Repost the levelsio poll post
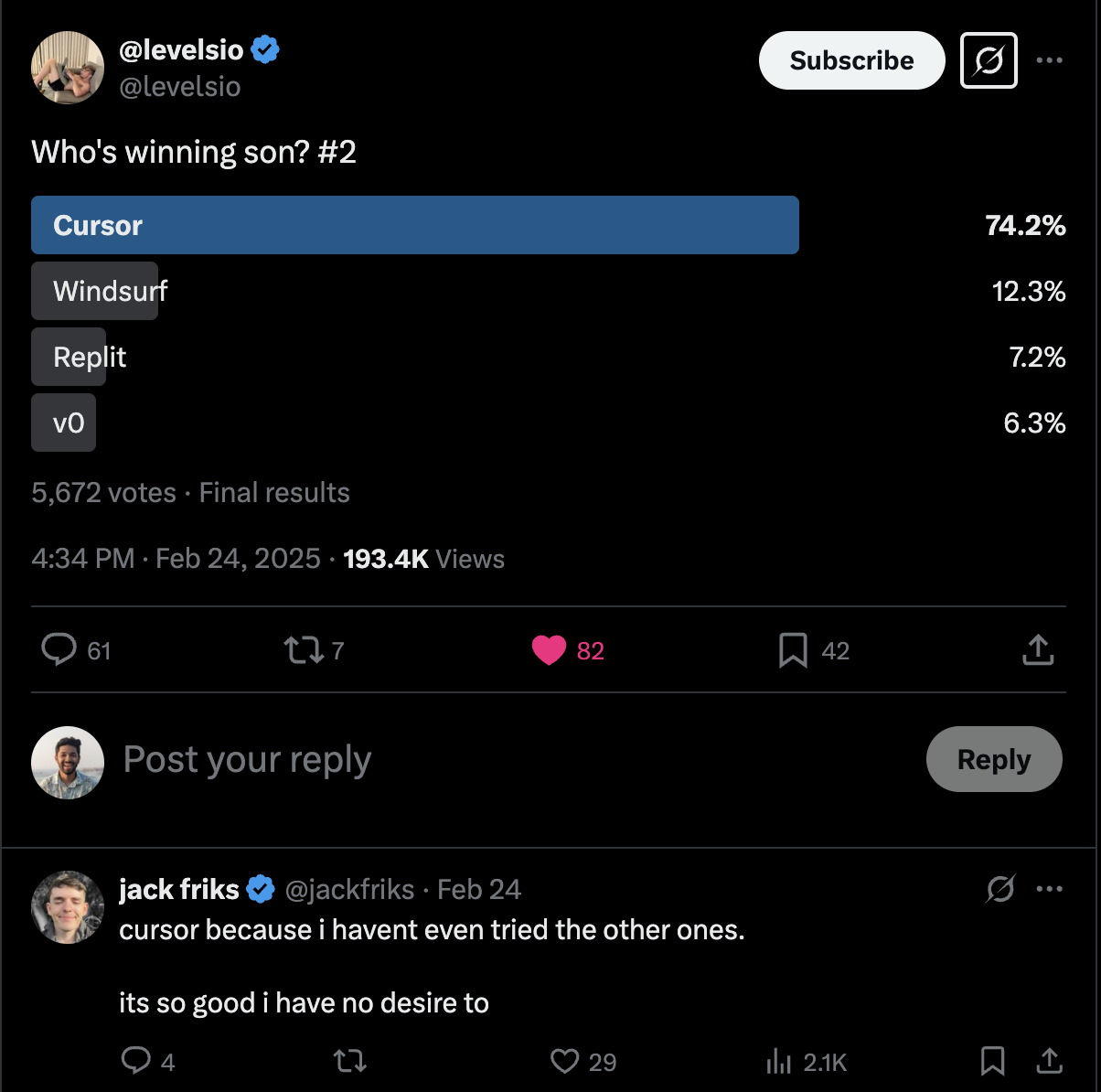This screenshot has height=1092, width=1101. [x=303, y=650]
